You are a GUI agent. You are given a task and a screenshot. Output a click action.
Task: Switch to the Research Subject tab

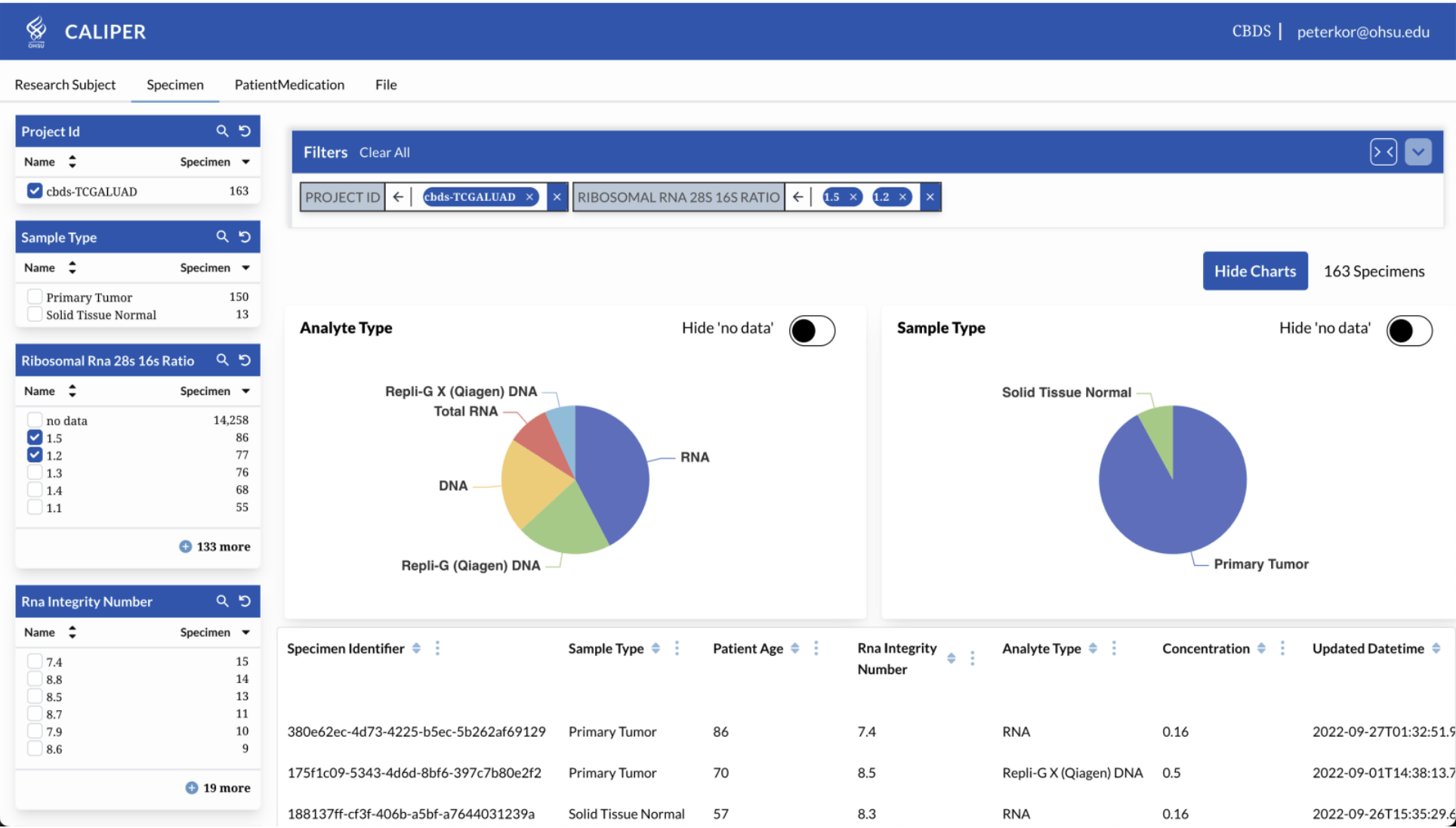65,85
